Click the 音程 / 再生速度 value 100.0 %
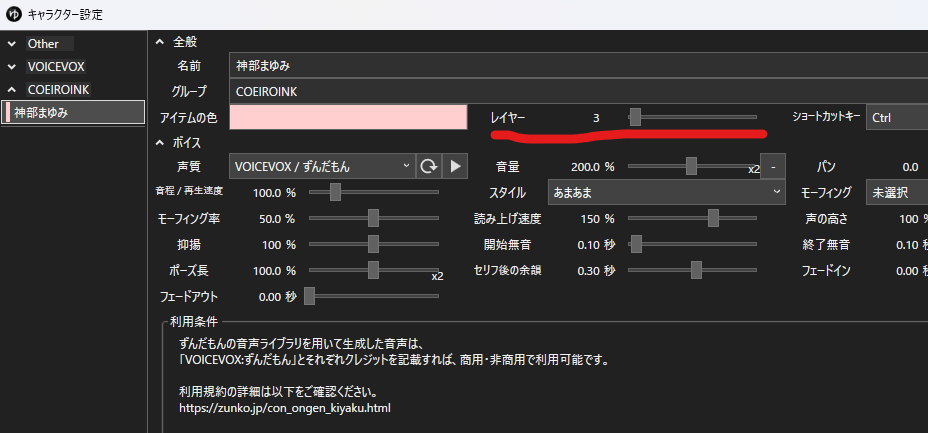This screenshot has width=928, height=433. click(274, 193)
